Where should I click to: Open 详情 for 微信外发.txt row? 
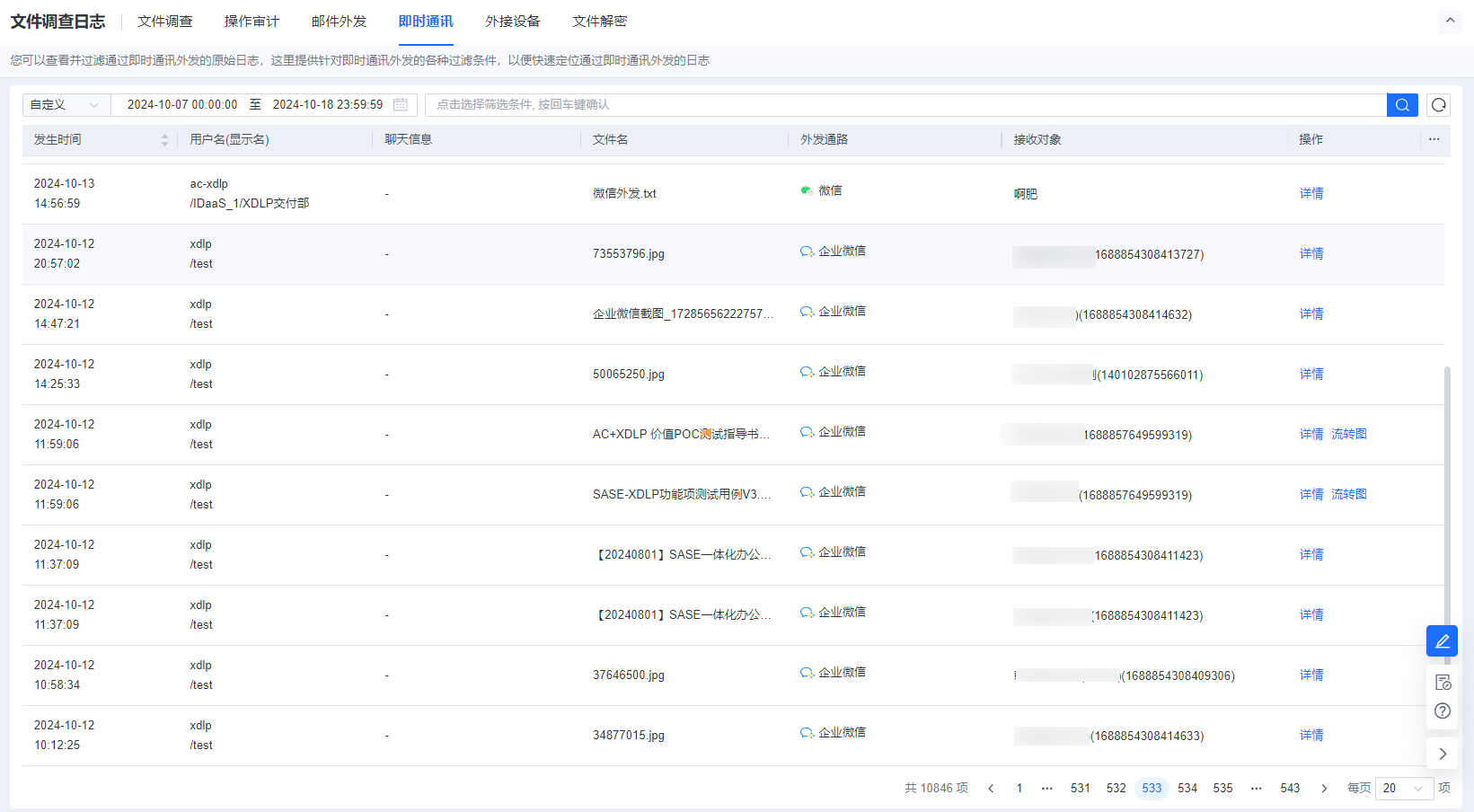pos(1311,193)
